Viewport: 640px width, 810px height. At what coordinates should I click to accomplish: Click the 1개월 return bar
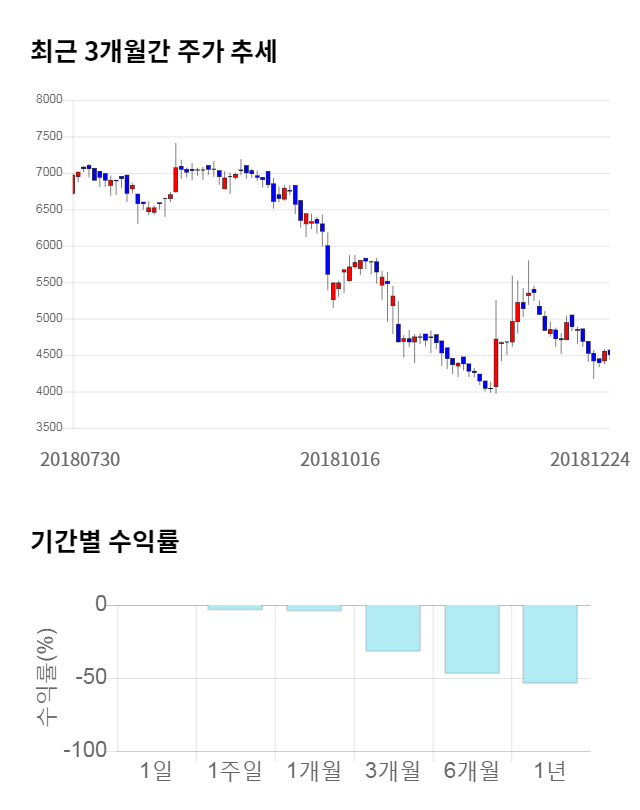(314, 608)
